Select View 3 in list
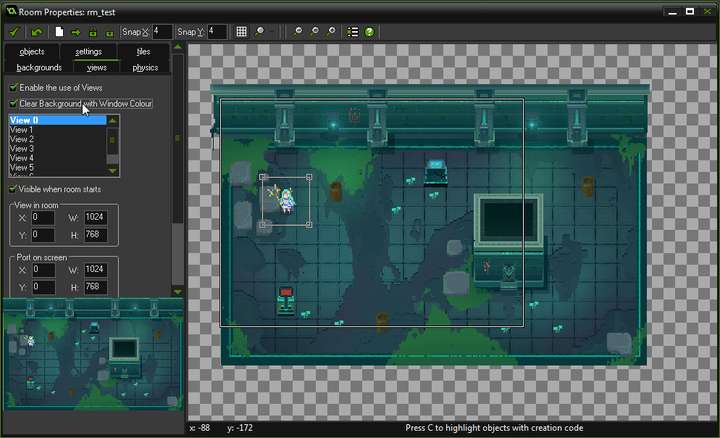Screen dimensions: 720x438 pos(58,149)
